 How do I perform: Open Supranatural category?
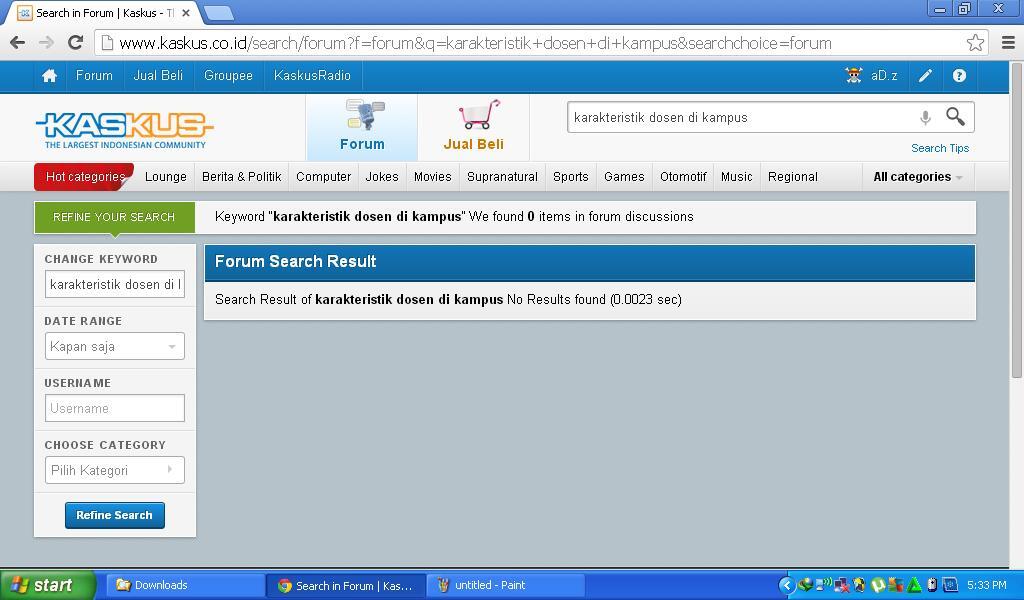502,177
